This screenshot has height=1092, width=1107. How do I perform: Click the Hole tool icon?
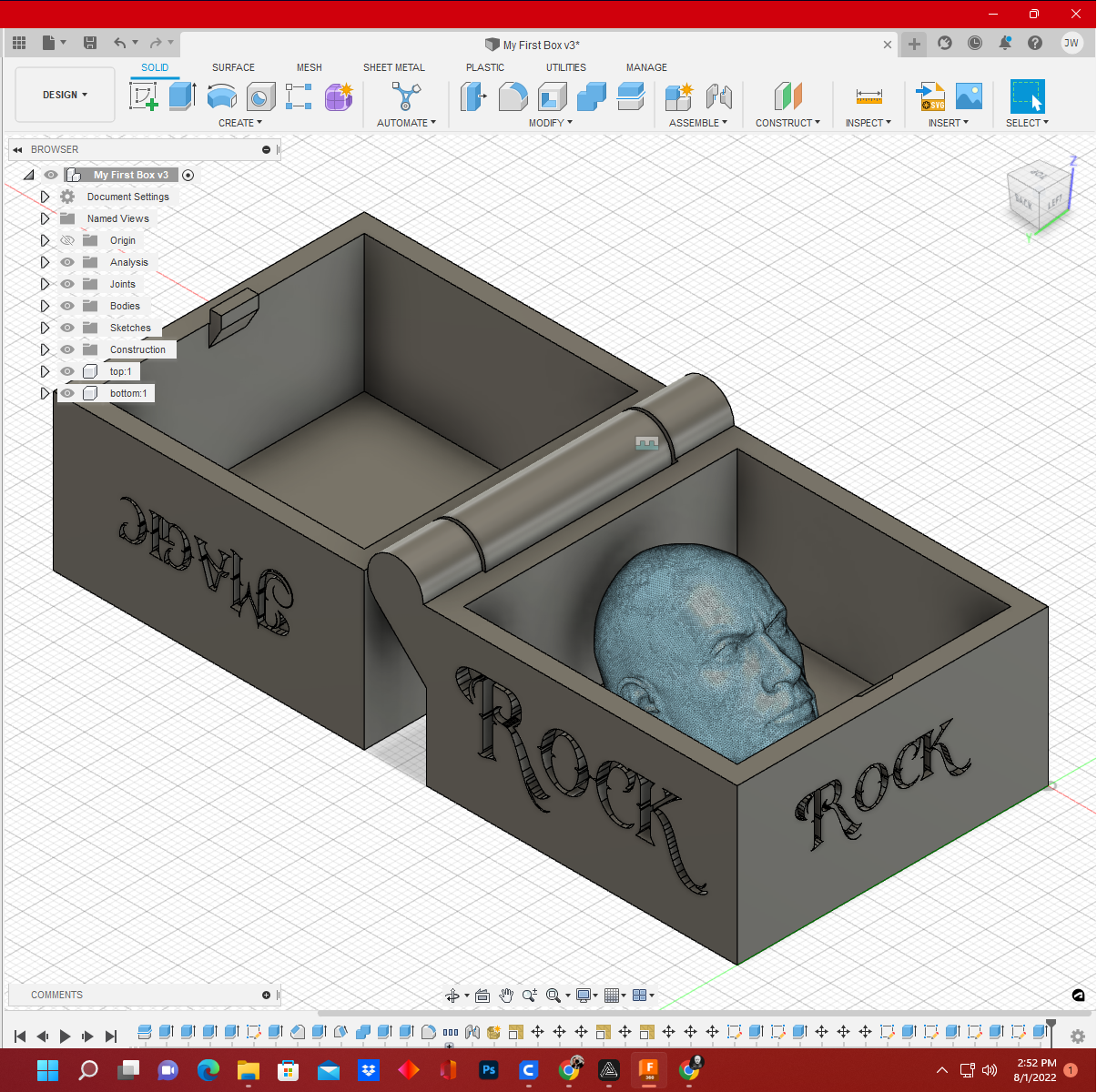[x=260, y=96]
